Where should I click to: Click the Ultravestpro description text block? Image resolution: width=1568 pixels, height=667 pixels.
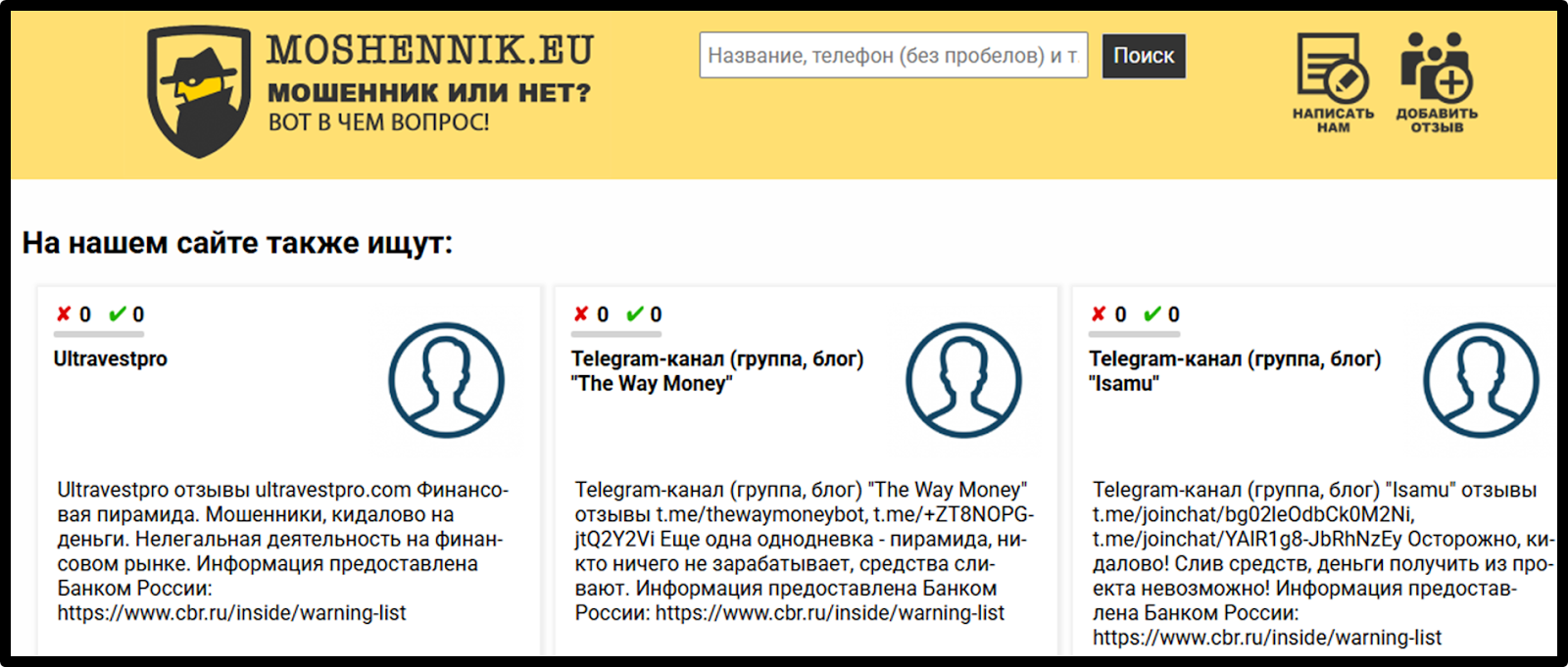pyautogui.click(x=283, y=551)
